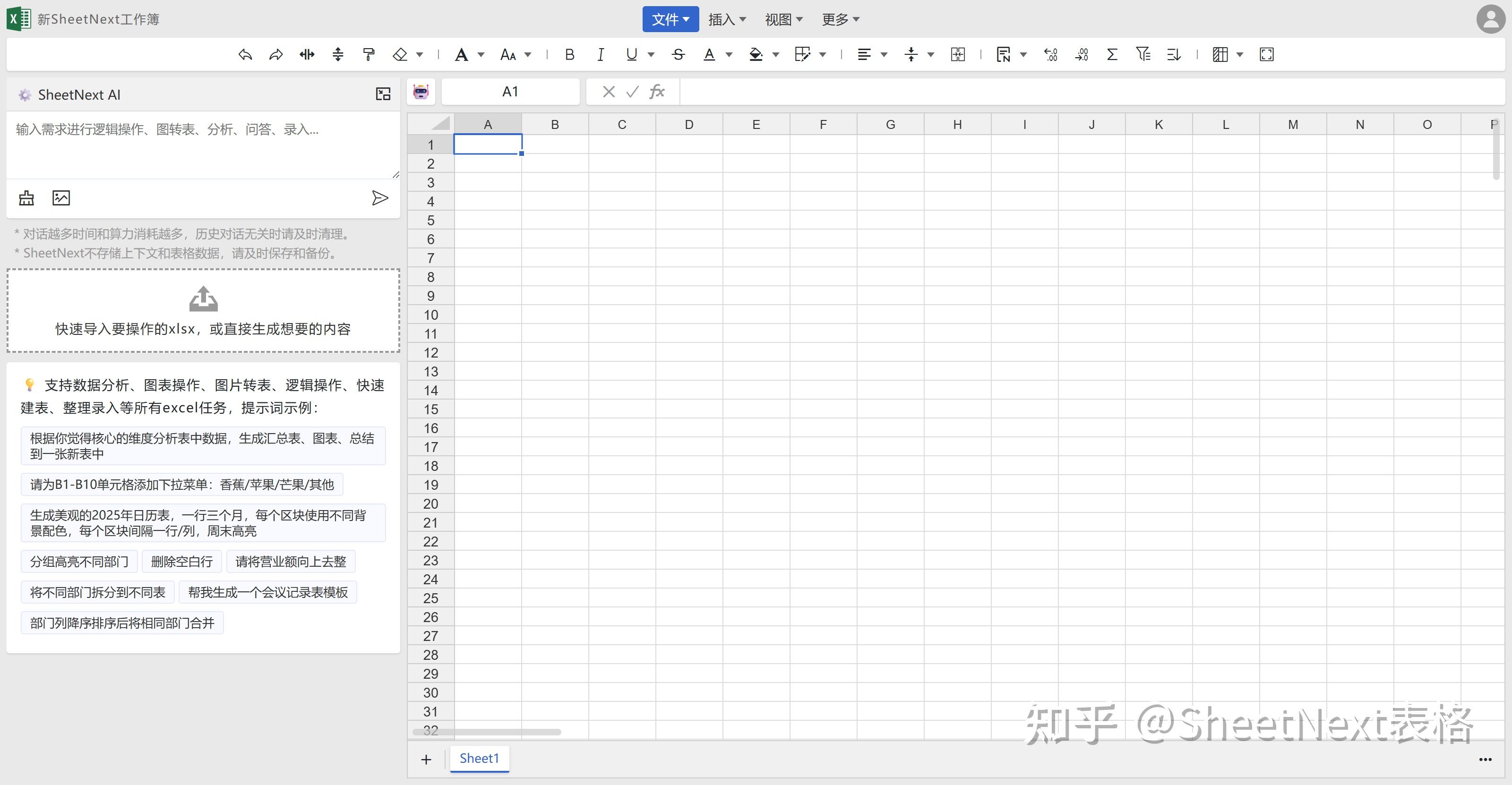Toggle bold formatting
This screenshot has height=785, width=1512.
click(569, 55)
